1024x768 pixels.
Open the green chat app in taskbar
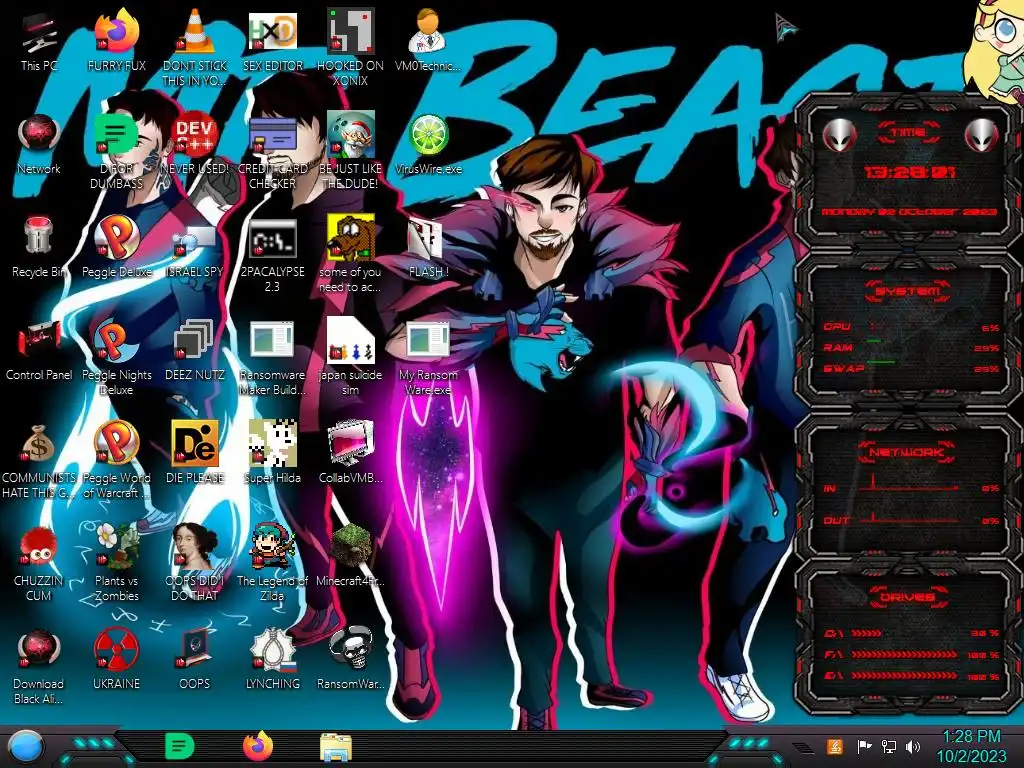(180, 746)
